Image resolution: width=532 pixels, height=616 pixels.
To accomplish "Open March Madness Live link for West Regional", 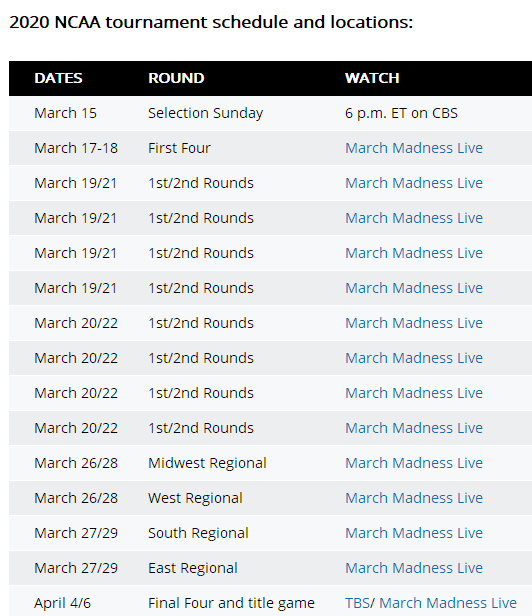I will (x=414, y=498).
